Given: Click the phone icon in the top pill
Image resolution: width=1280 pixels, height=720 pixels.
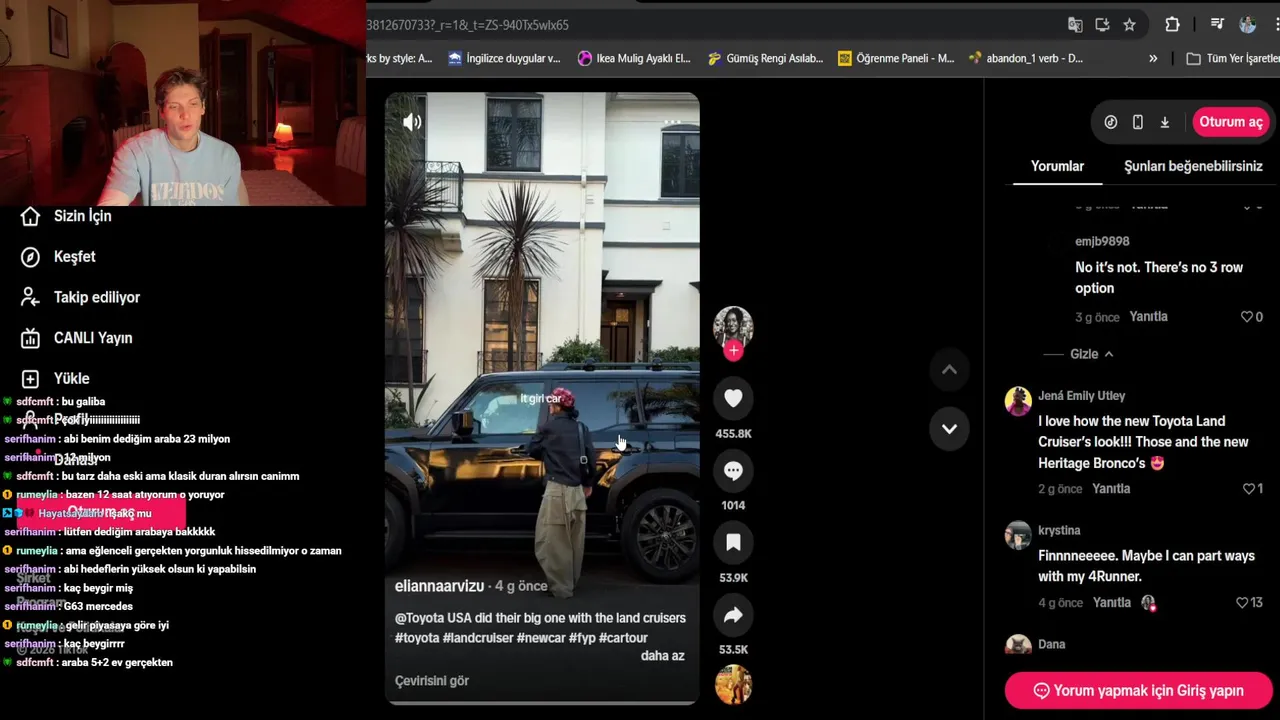Looking at the screenshot, I should [1138, 122].
